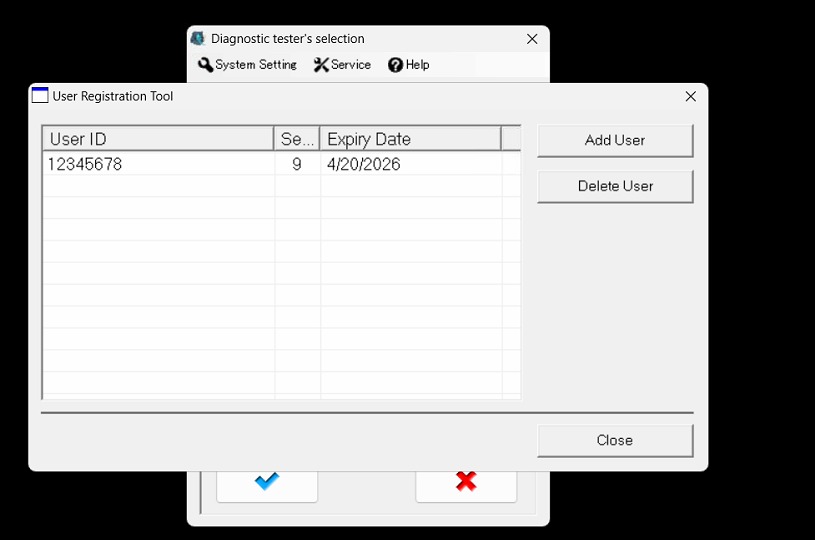Click the User Registration Tool window icon

(40, 96)
